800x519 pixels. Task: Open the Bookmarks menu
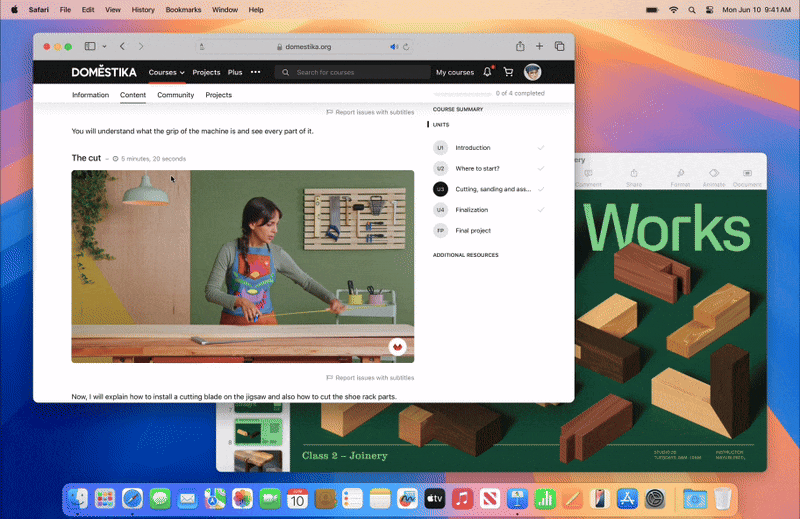pos(183,10)
